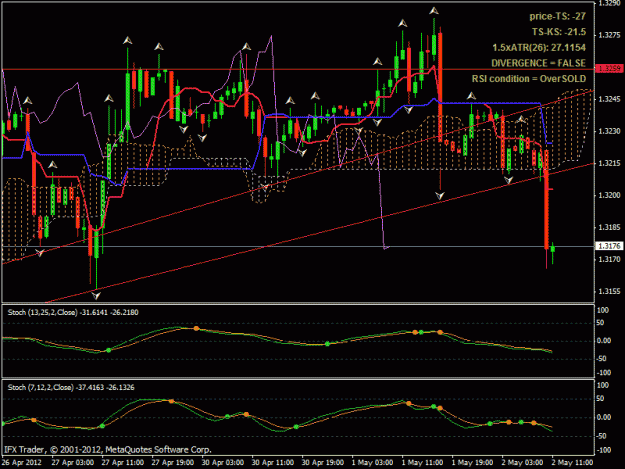625x469 pixels.
Task: Click the 1.5xATR(26): 27.1154 label
Action: coord(539,48)
